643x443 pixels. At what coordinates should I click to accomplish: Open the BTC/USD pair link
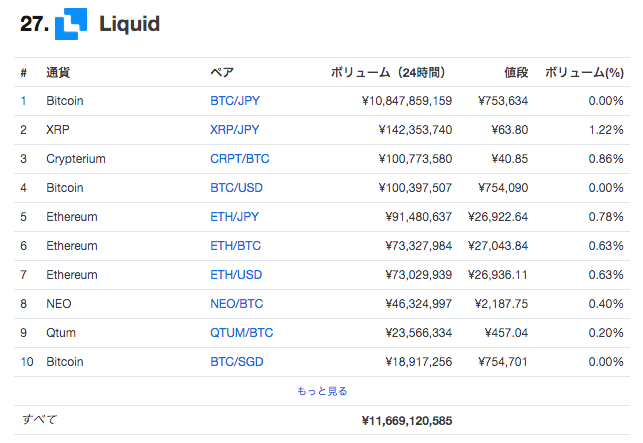pos(236,187)
